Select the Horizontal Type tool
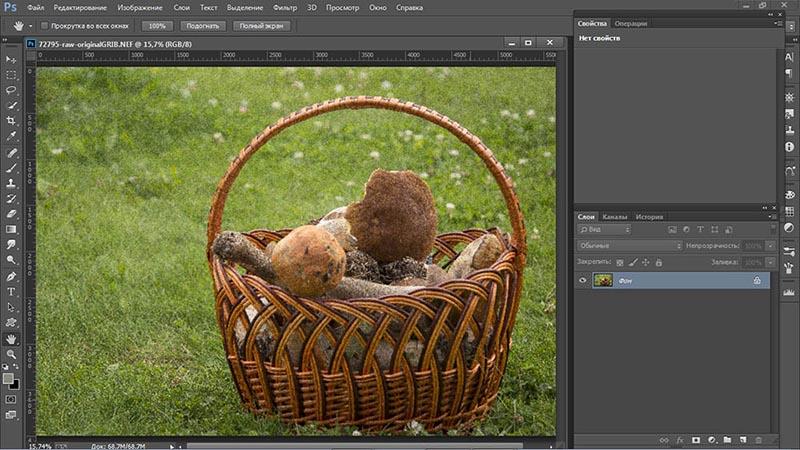 tap(11, 292)
